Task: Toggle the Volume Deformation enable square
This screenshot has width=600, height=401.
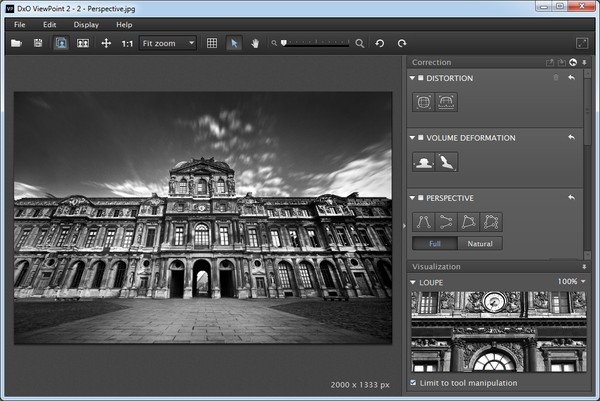Action: click(421, 138)
